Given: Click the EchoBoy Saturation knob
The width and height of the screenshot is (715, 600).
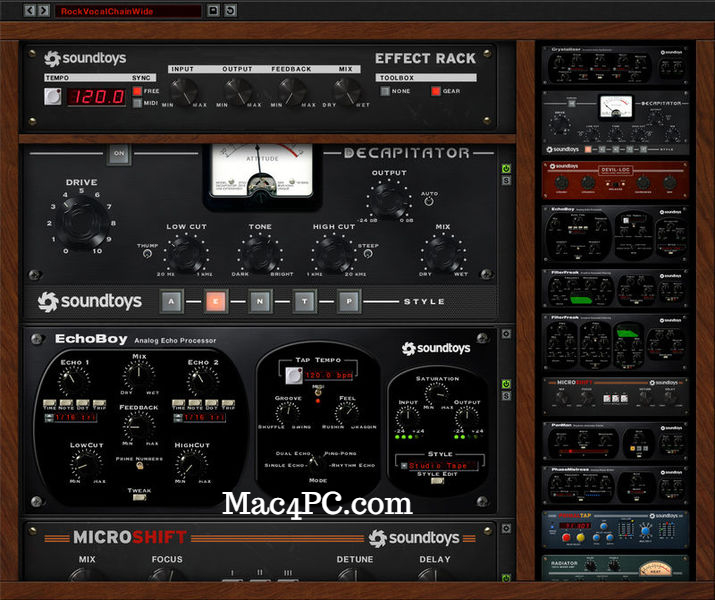Looking at the screenshot, I should pyautogui.click(x=436, y=393).
